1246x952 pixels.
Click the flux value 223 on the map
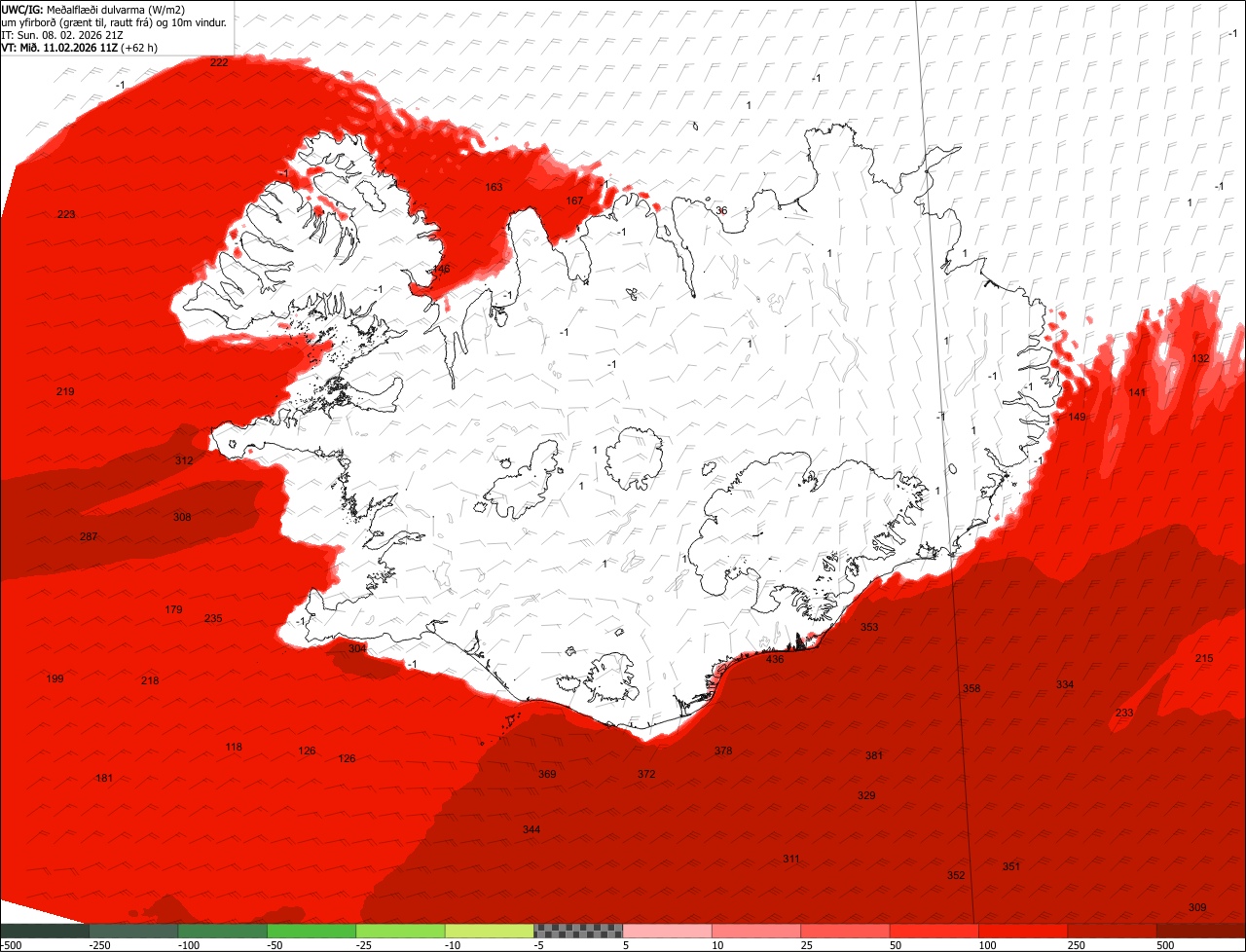click(x=66, y=214)
